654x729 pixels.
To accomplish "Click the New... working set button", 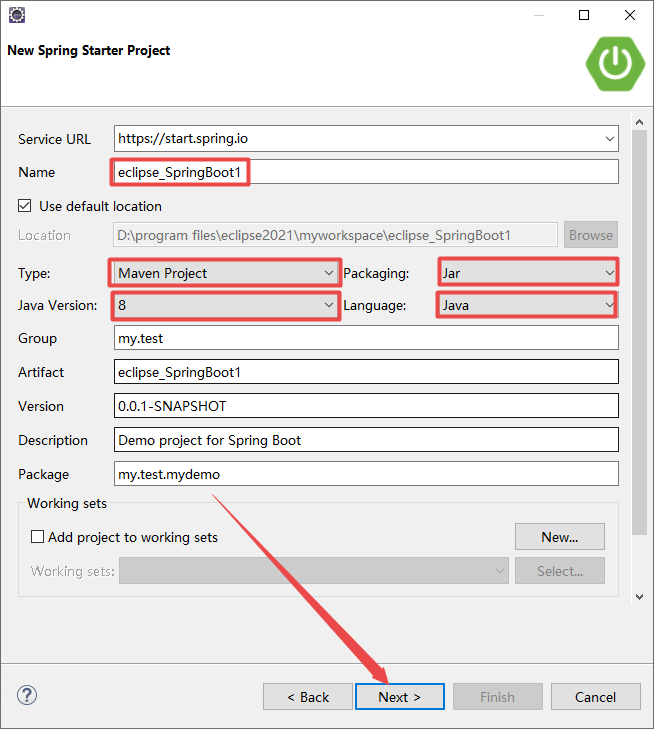I will 560,537.
